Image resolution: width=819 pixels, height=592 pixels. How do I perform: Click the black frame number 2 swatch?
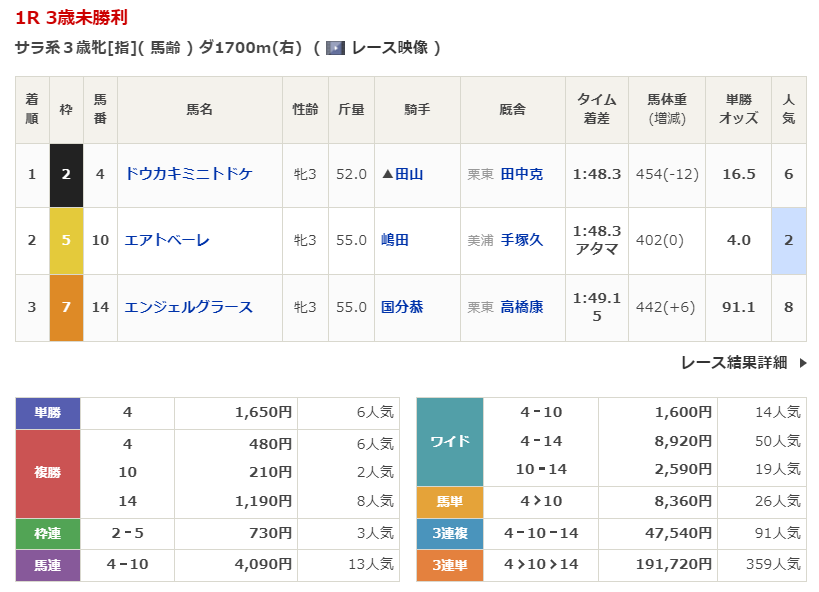click(x=66, y=174)
